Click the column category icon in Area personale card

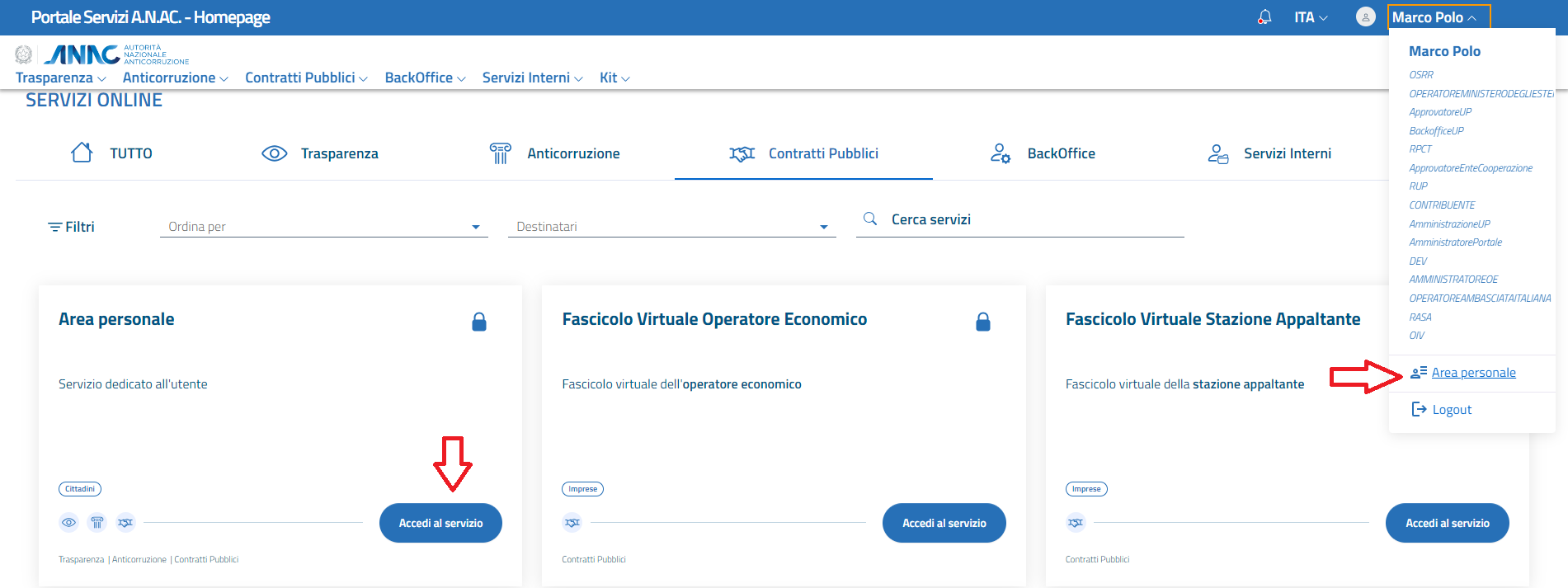pyautogui.click(x=97, y=522)
